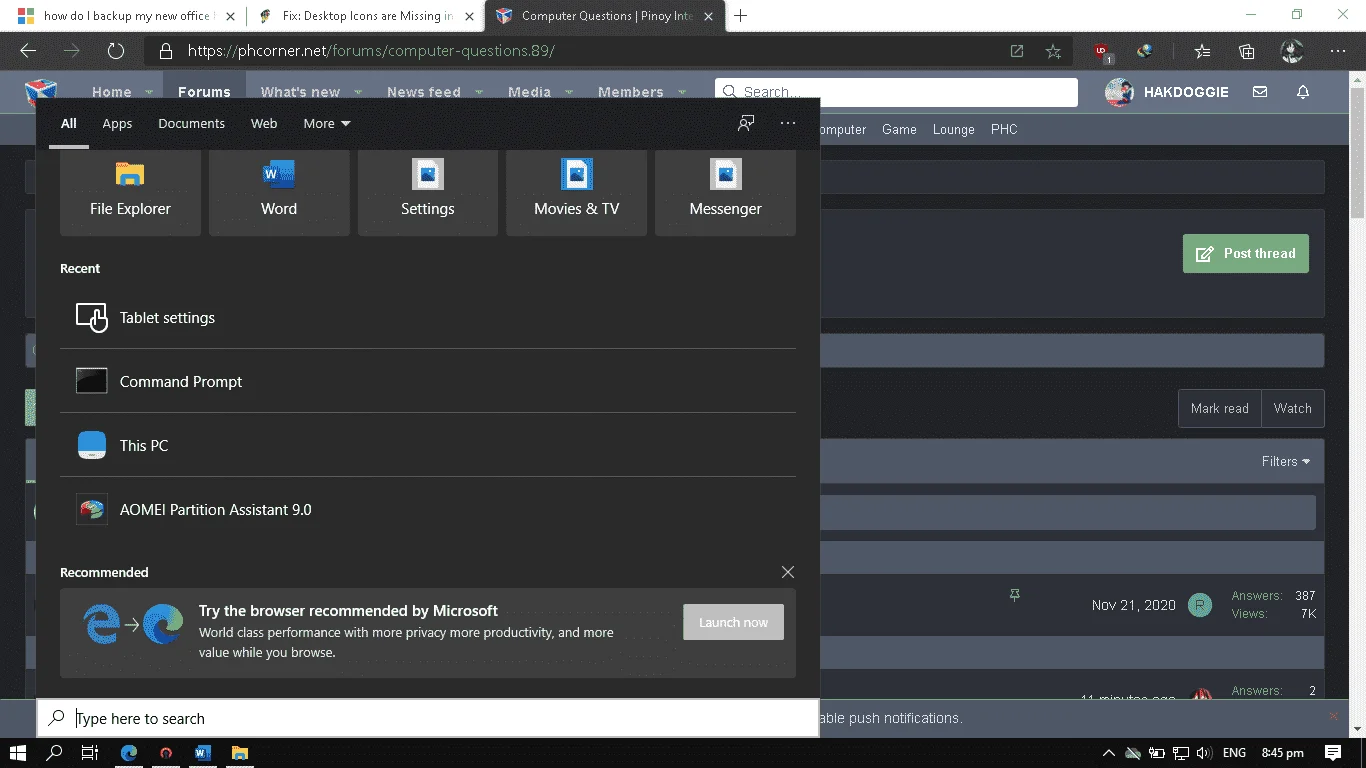
Task: Dismiss the Recommended section with X
Action: [x=788, y=572]
